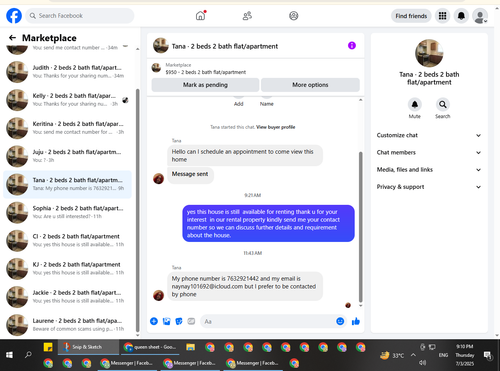Click the 33°C weather widget
The width and height of the screenshot is (500, 371).
tap(392, 355)
